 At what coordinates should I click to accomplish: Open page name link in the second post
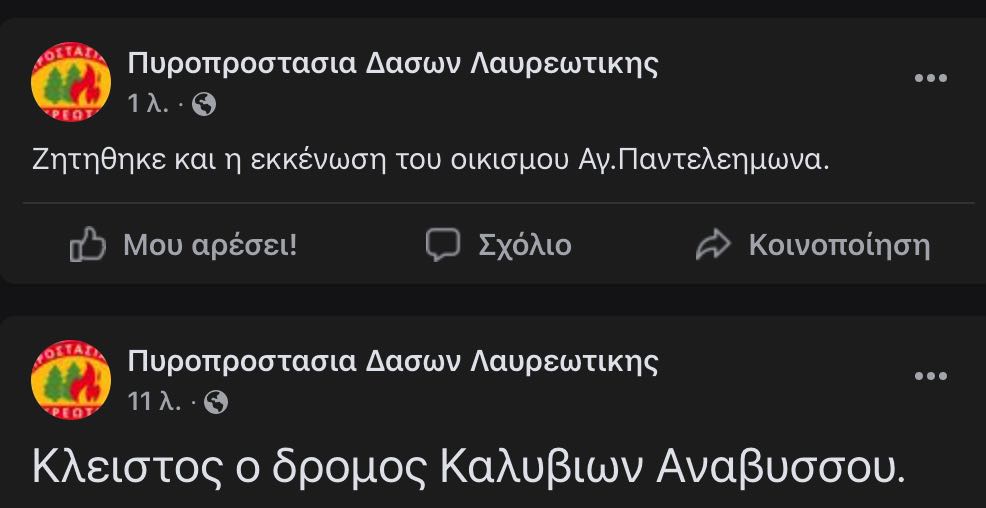(393, 362)
